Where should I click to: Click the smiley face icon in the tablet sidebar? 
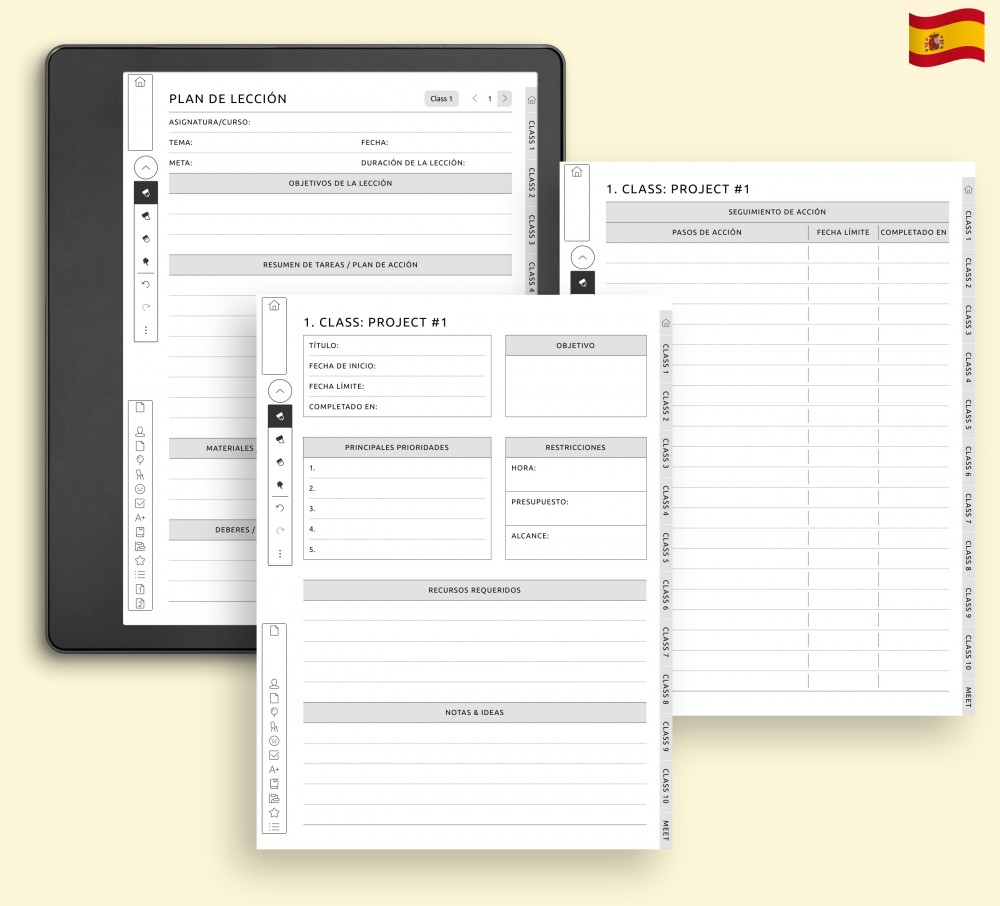[x=140, y=489]
